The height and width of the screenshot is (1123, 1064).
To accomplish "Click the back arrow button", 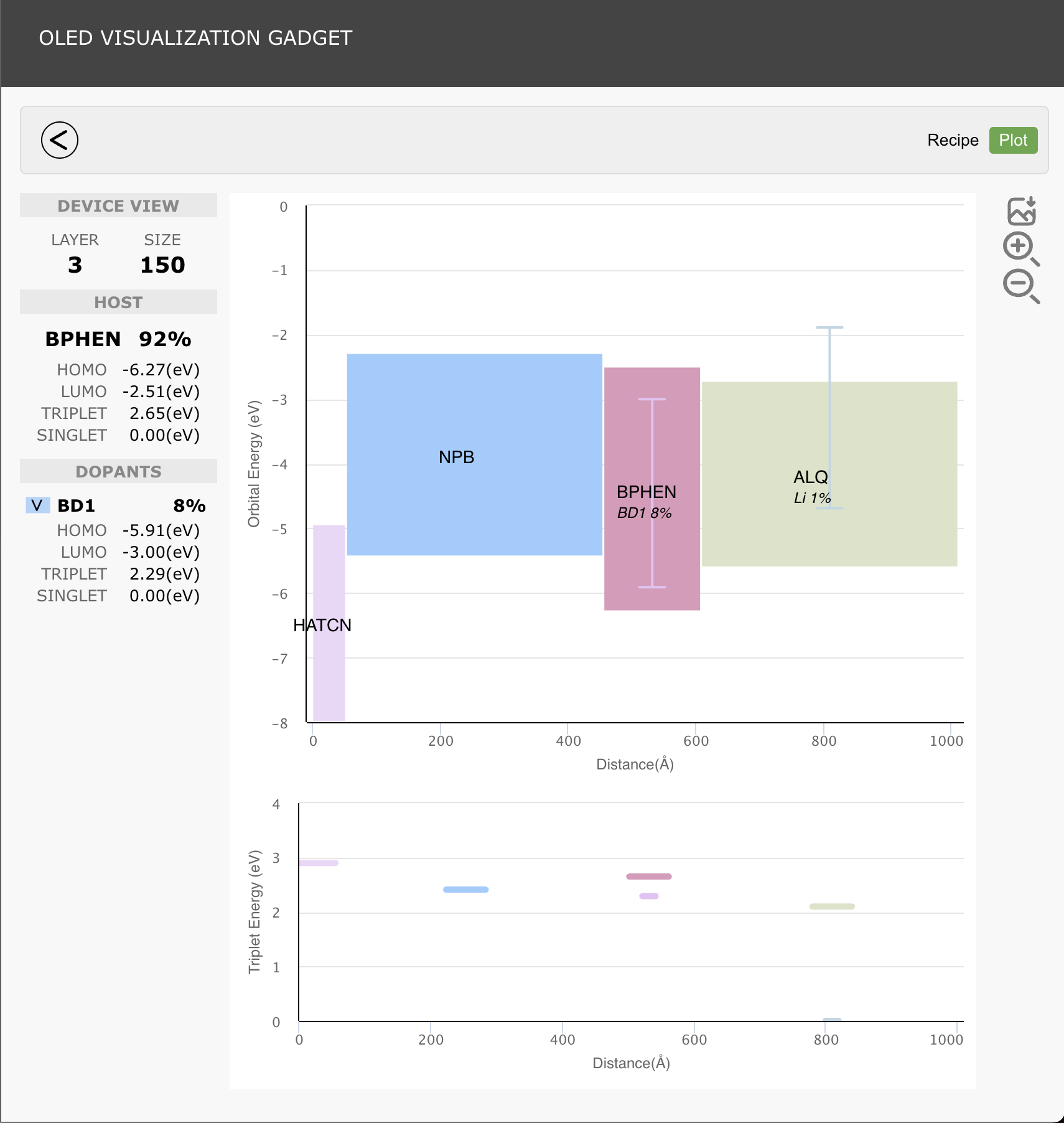I will click(x=60, y=140).
